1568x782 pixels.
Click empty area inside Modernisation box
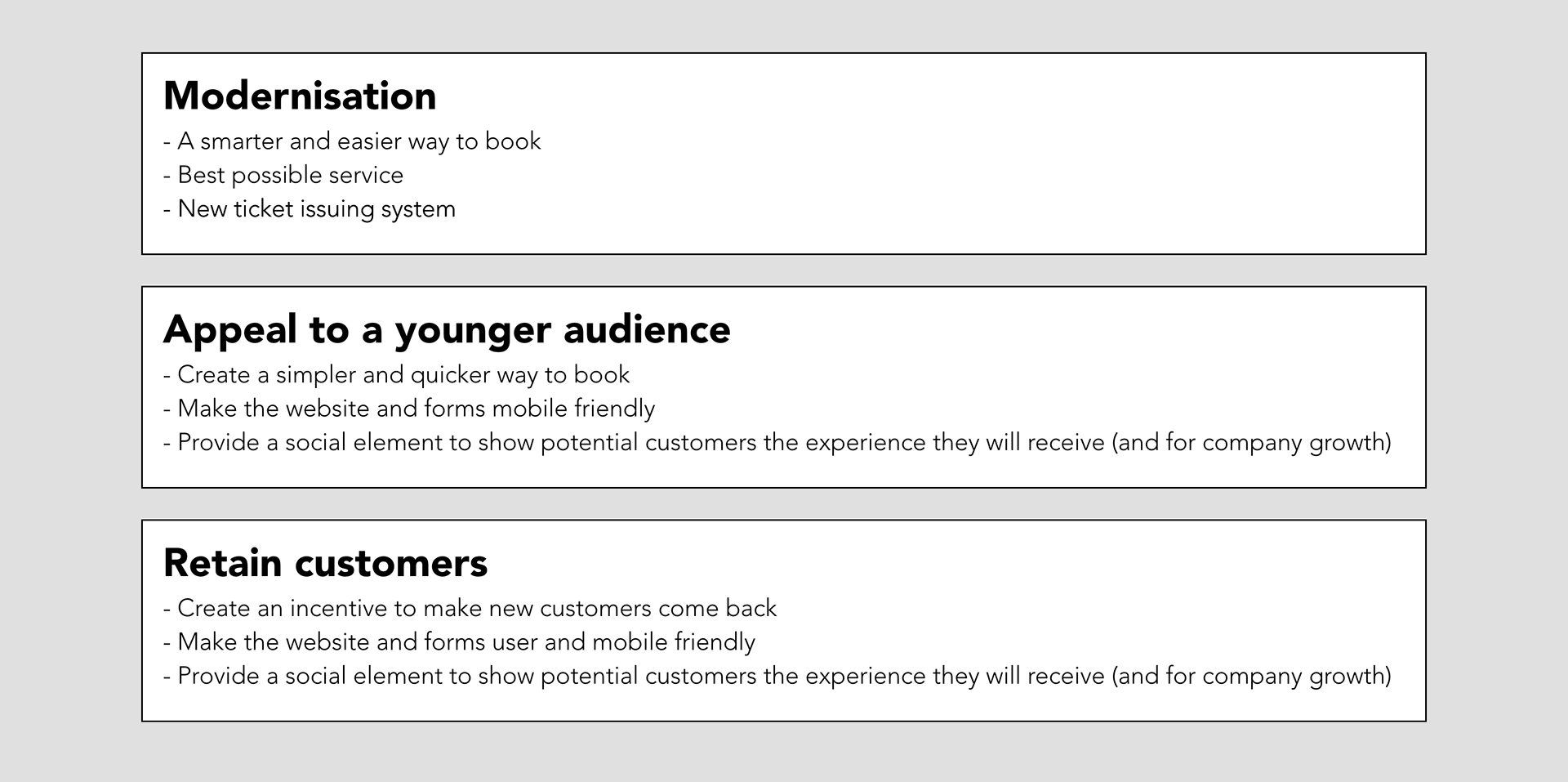pyautogui.click(x=980, y=155)
